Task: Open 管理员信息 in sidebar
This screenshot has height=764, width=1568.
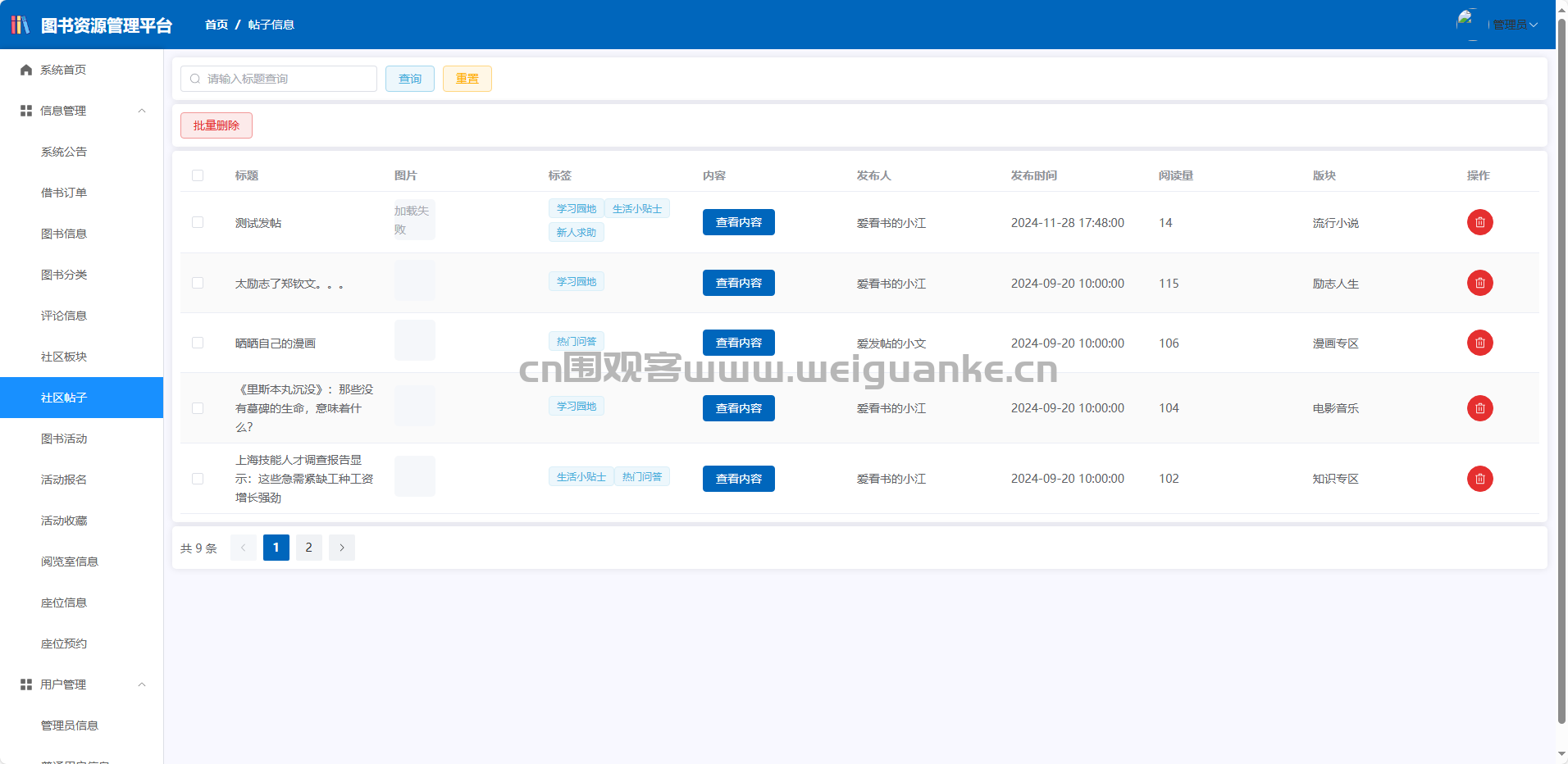Action: pos(81,725)
